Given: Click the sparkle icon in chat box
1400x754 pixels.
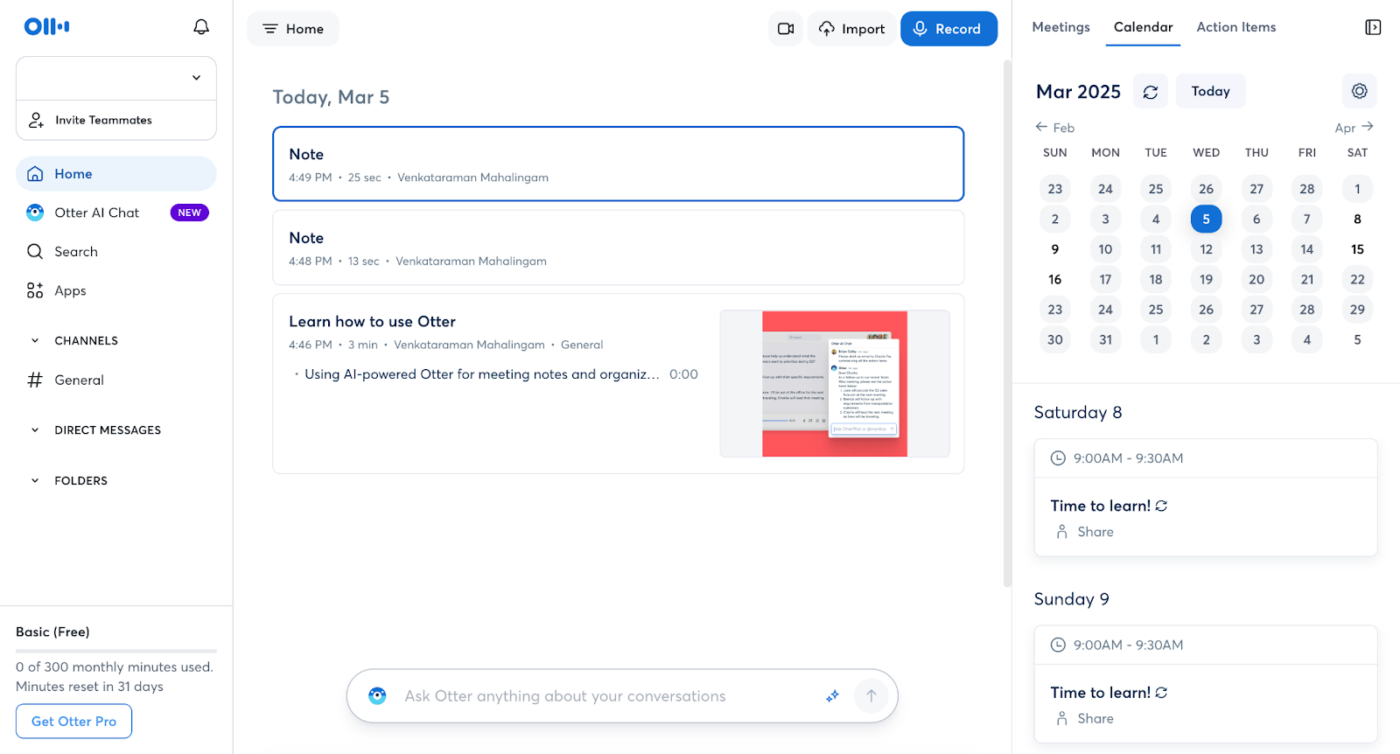Looking at the screenshot, I should tap(832, 696).
